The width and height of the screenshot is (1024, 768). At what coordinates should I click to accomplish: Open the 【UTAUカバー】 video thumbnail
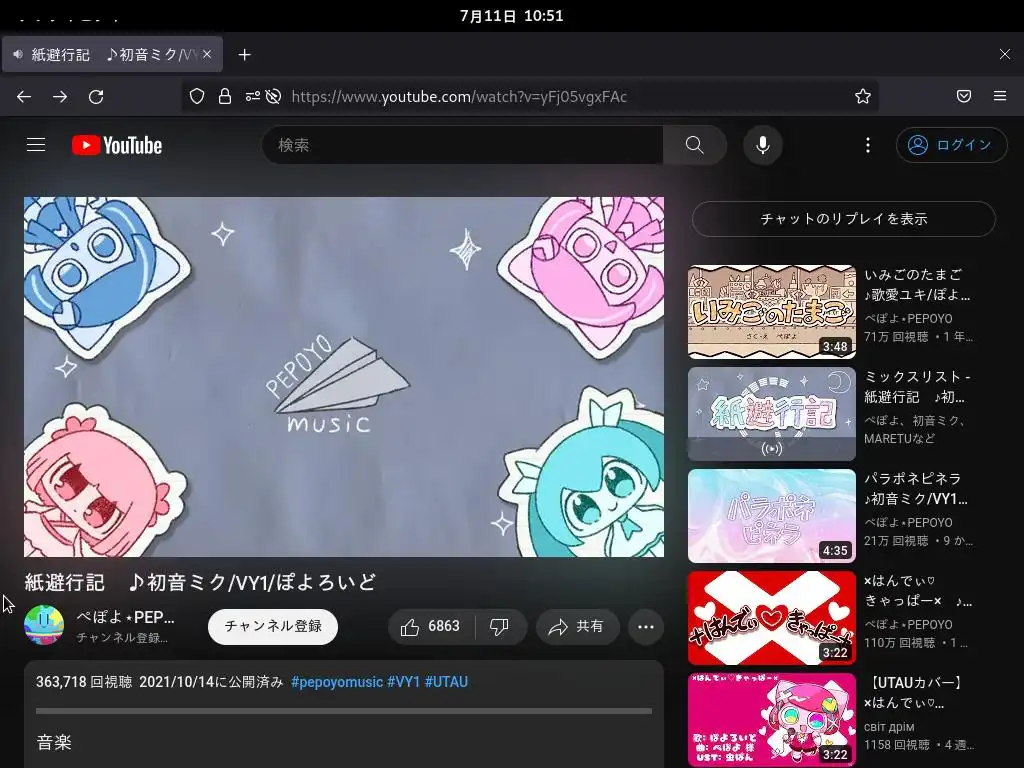click(772, 720)
